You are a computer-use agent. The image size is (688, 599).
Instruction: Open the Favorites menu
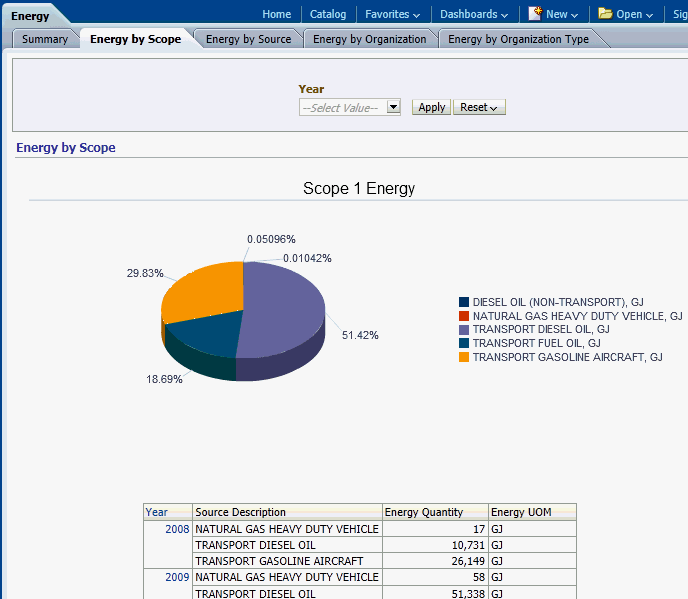pos(392,14)
